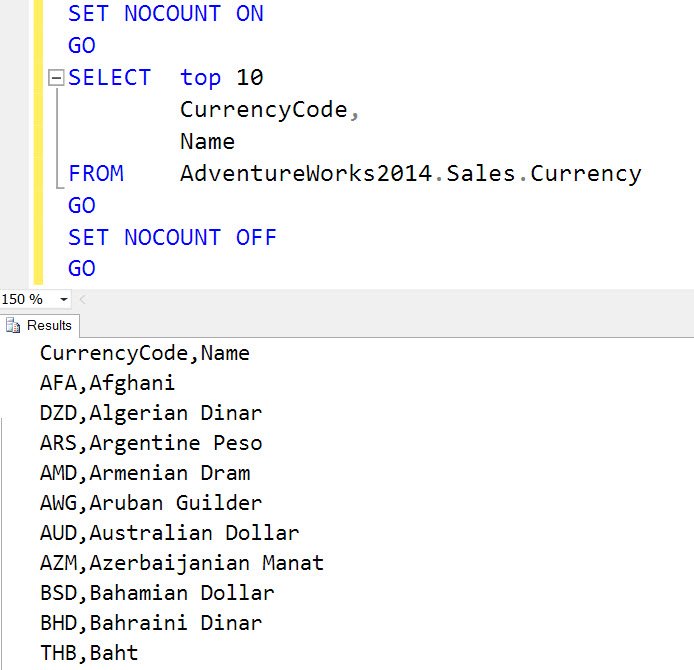Click the top 10 clause in query
The height and width of the screenshot is (670, 694).
pyautogui.click(x=222, y=78)
